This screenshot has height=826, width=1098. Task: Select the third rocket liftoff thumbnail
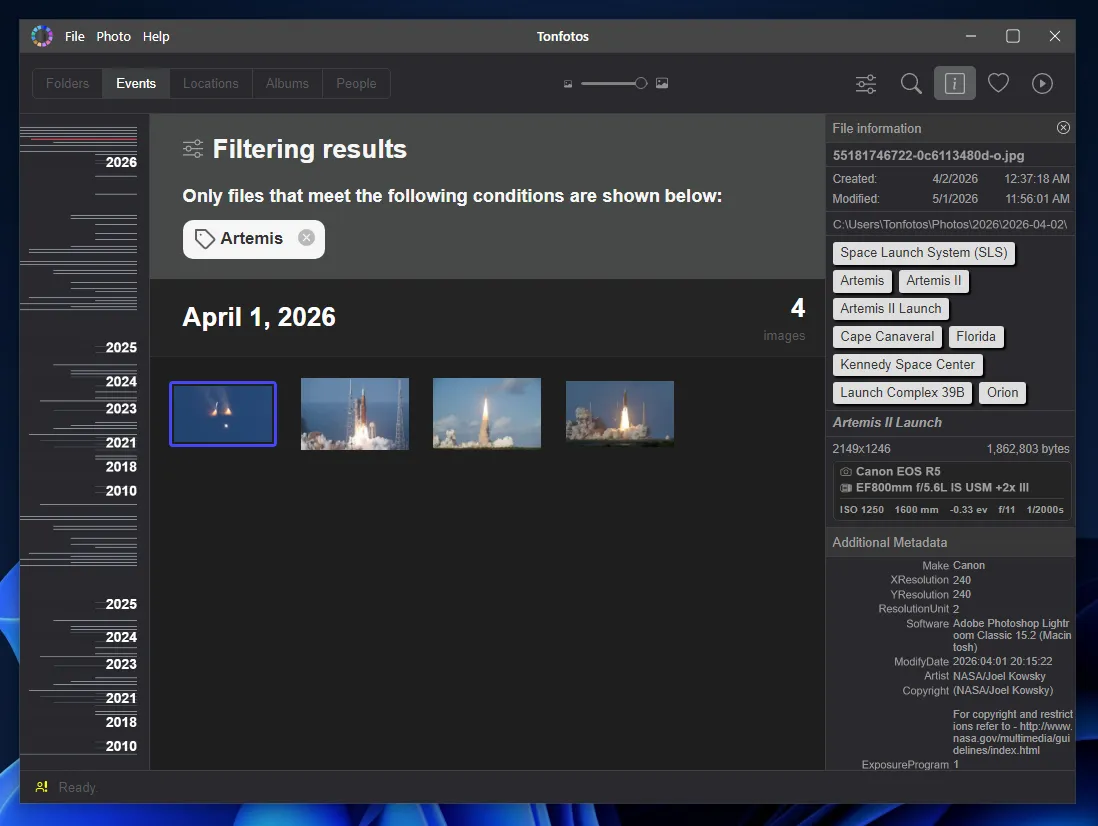[x=487, y=413]
